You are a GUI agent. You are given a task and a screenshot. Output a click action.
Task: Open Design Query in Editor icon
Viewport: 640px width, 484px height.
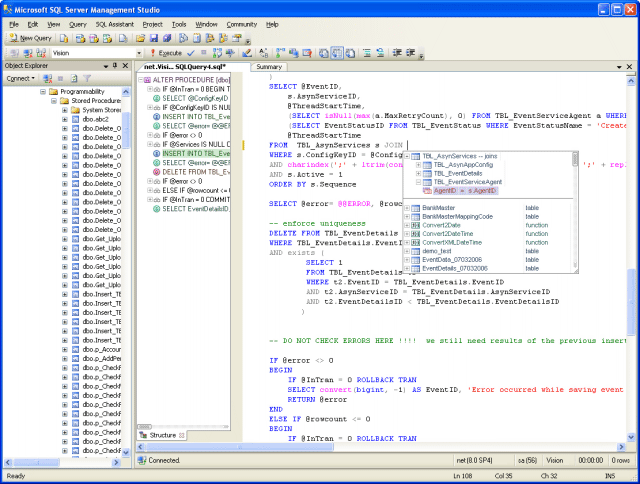(x=247, y=53)
